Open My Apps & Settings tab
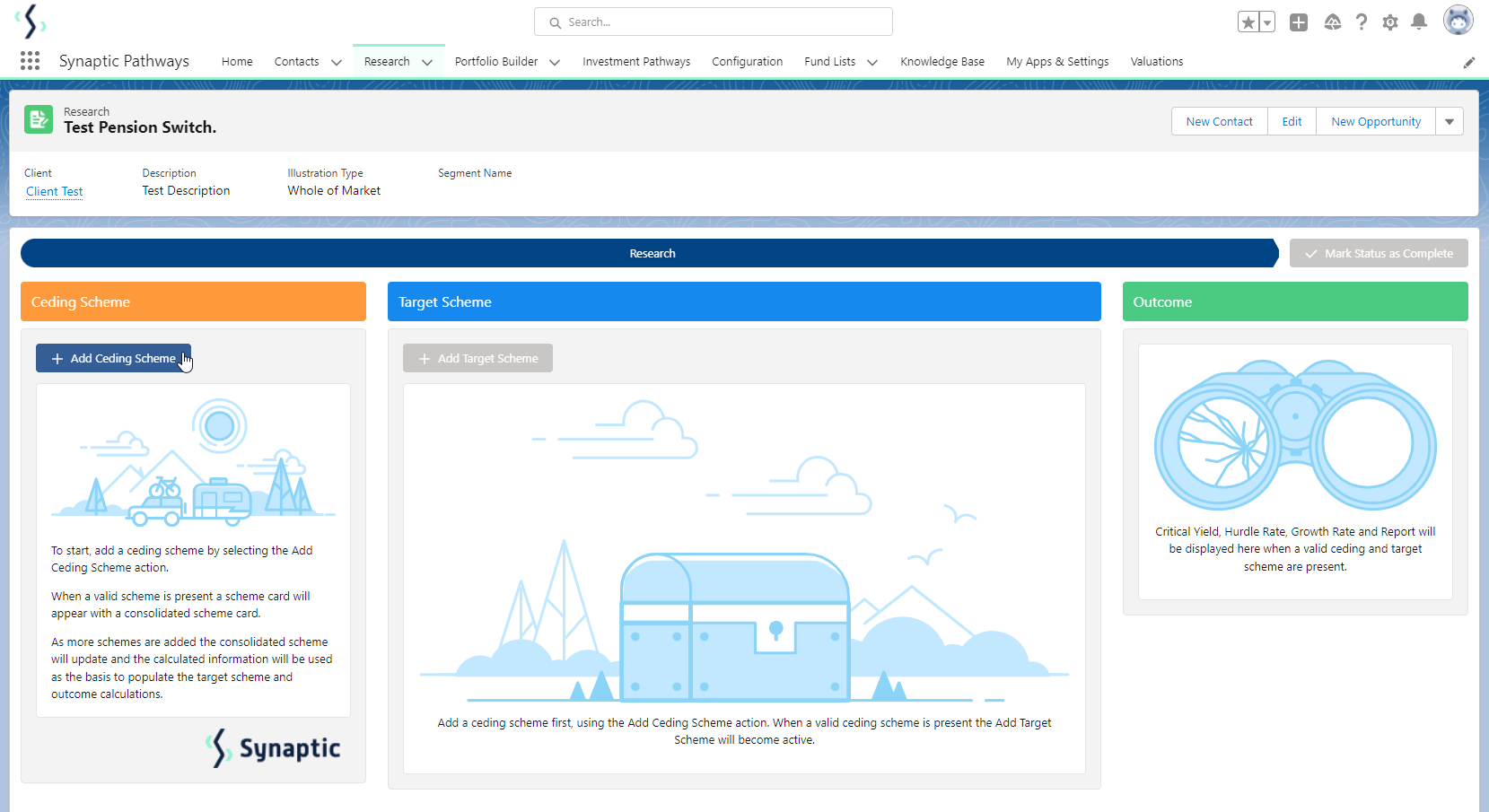Image resolution: width=1489 pixels, height=812 pixels. point(1057,62)
